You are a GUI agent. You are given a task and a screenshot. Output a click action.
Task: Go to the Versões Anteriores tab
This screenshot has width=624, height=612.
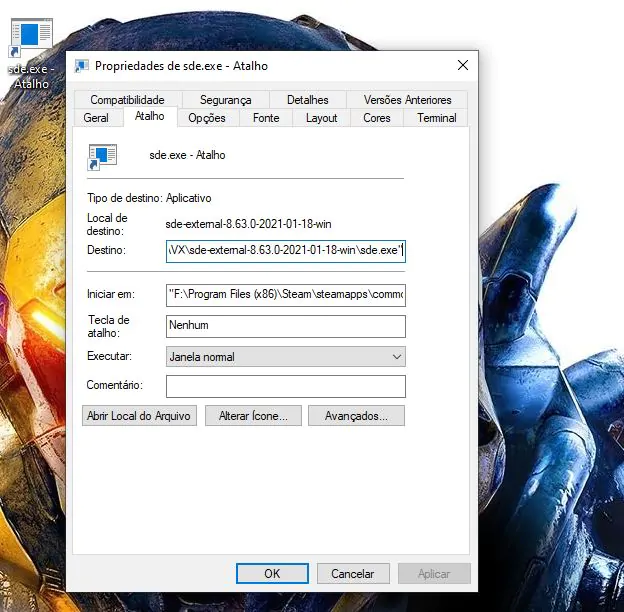click(407, 100)
